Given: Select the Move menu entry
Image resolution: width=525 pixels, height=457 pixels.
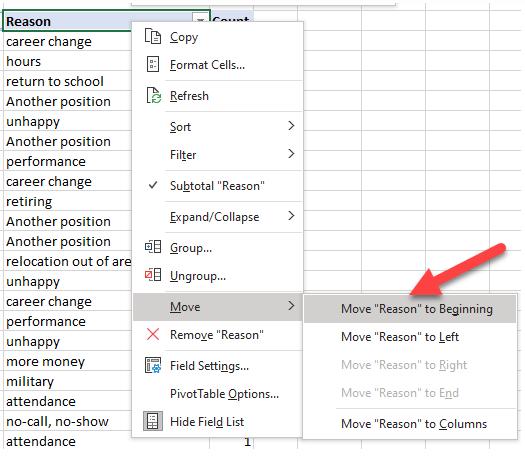Looking at the screenshot, I should point(218,307).
